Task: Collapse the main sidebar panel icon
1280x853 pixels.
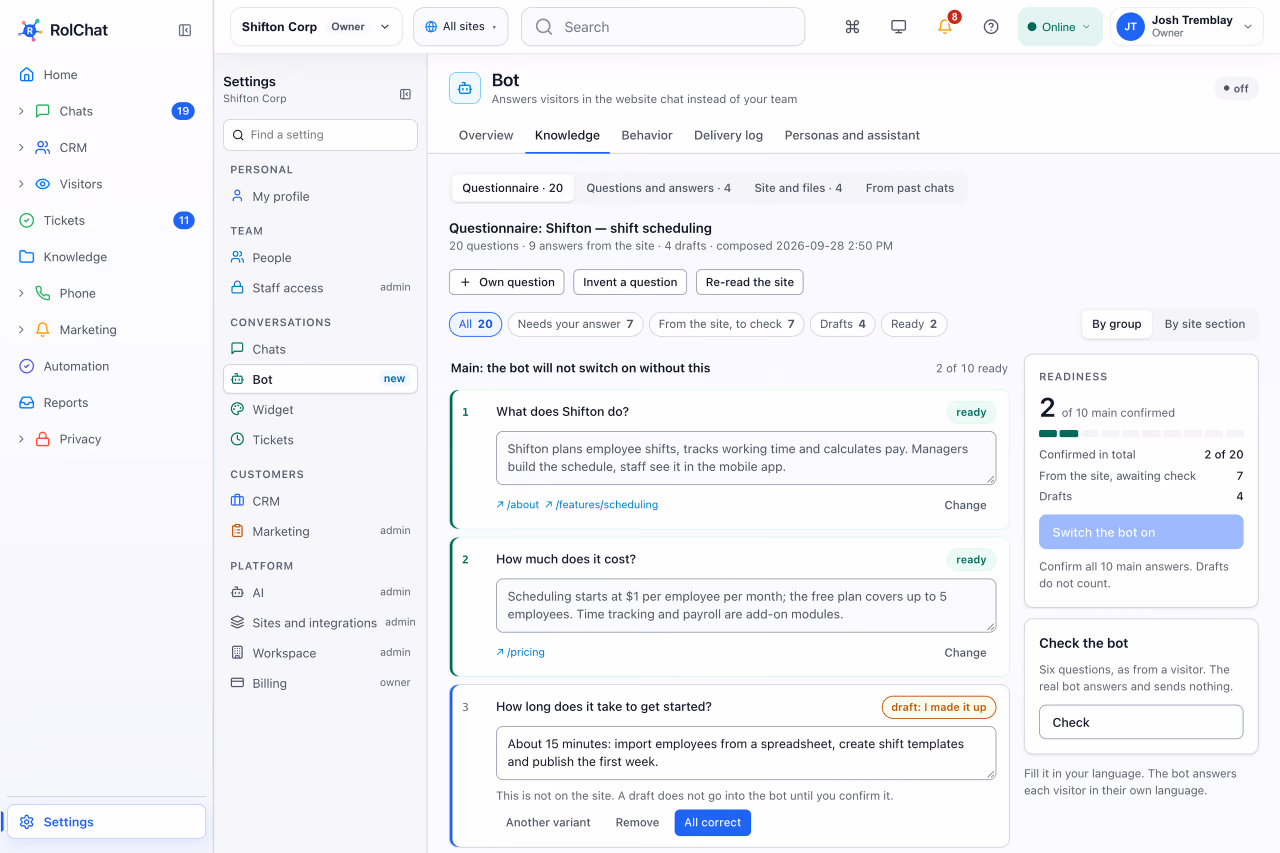Action: click(x=185, y=30)
